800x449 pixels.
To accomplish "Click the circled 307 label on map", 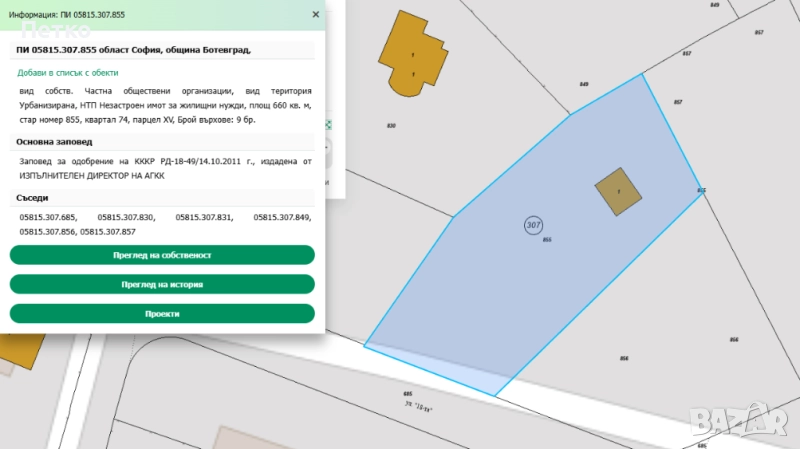I will pos(533,225).
